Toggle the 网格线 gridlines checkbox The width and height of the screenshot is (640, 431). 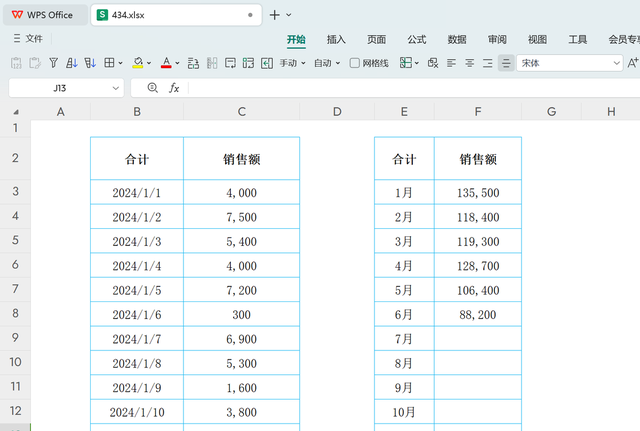click(x=355, y=63)
